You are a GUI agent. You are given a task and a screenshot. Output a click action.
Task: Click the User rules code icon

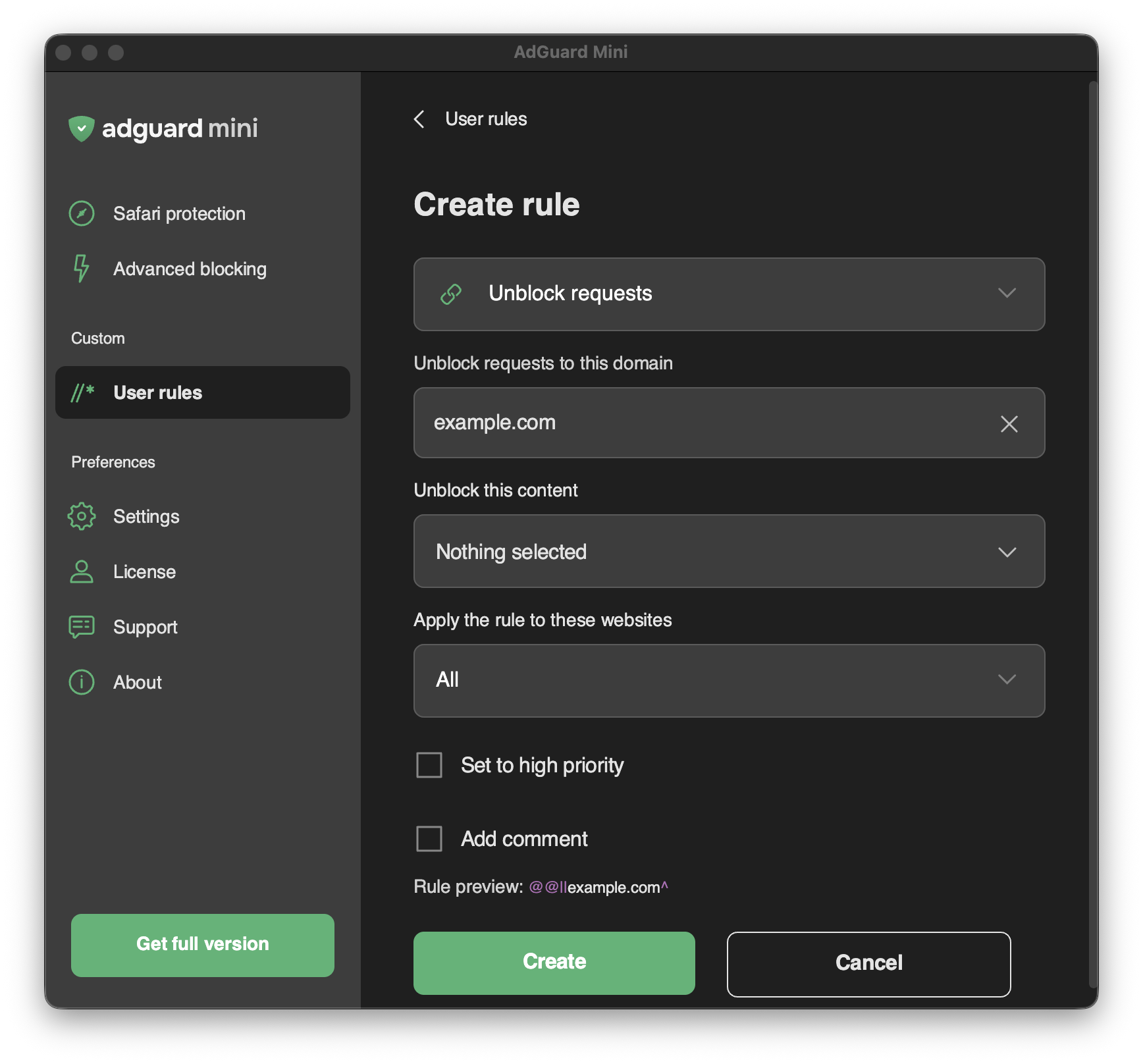pyautogui.click(x=80, y=392)
